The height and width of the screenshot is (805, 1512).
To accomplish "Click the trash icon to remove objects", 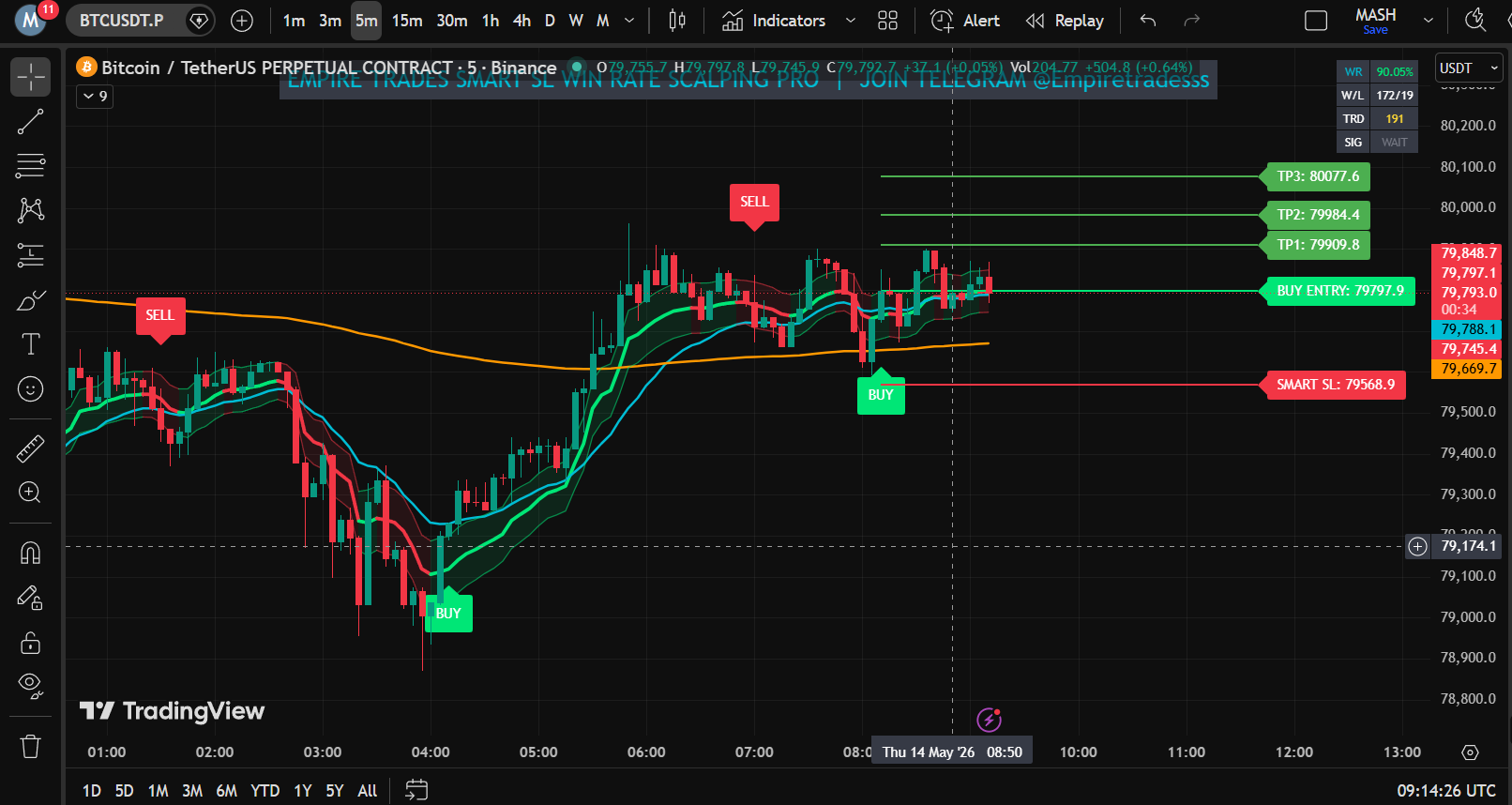I will tap(30, 747).
